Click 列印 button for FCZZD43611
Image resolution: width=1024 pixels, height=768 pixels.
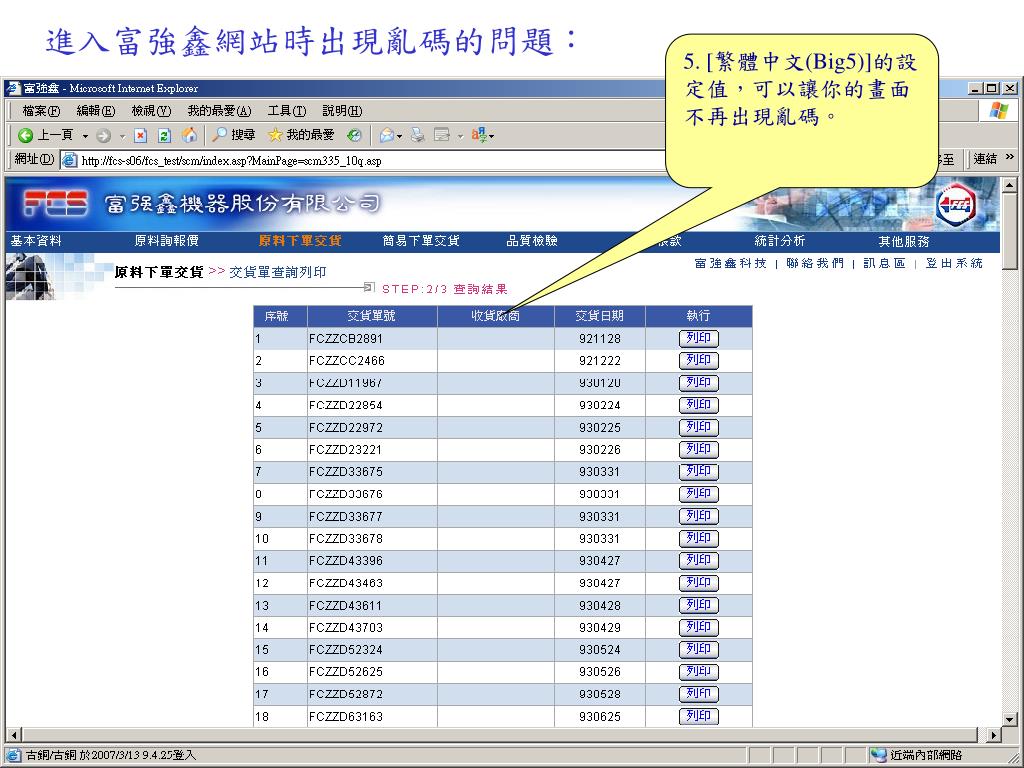click(698, 605)
